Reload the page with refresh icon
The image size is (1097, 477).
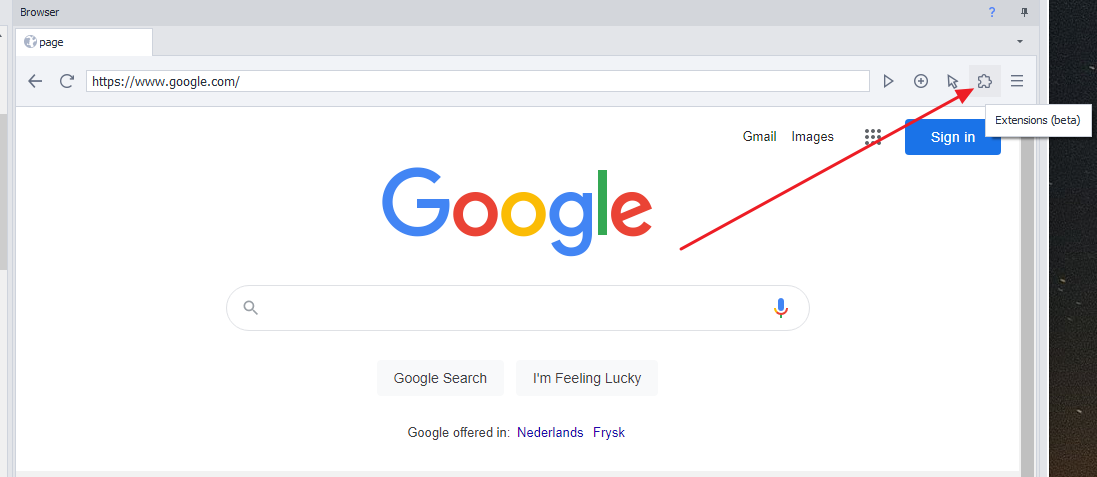point(67,81)
